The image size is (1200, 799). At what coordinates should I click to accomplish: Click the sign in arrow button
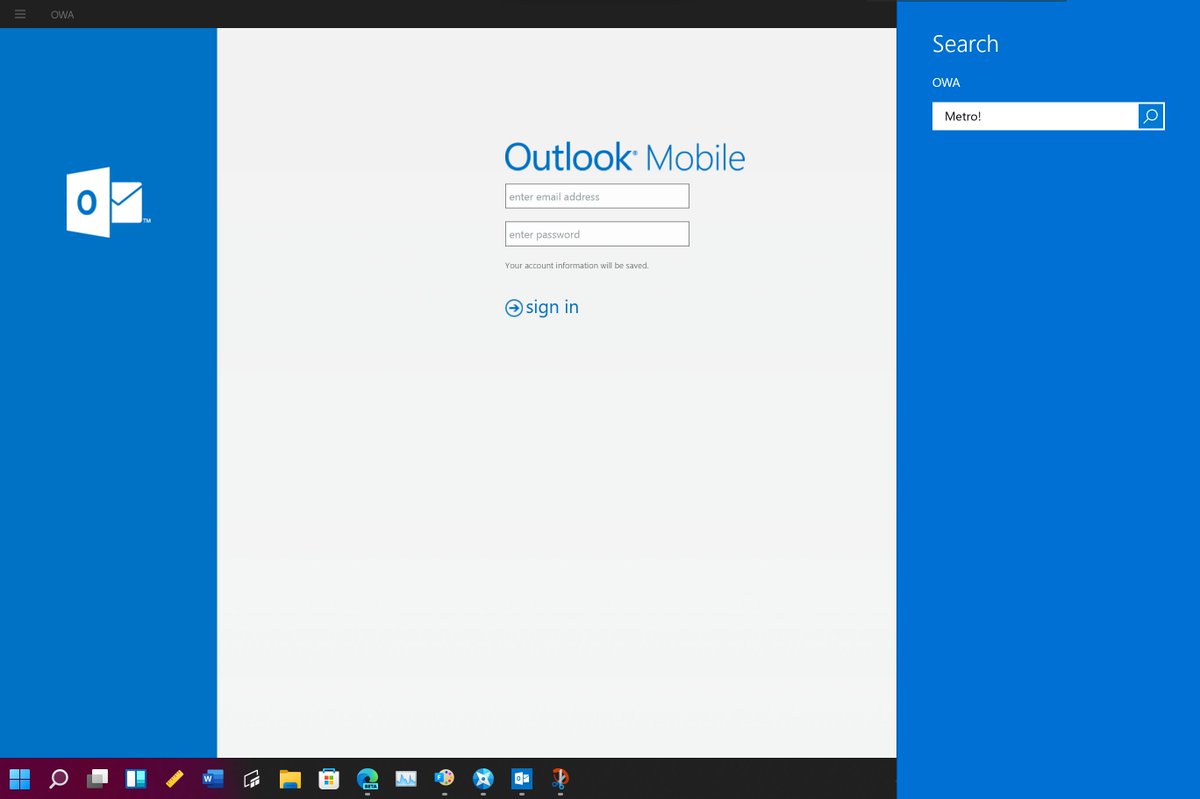(514, 308)
